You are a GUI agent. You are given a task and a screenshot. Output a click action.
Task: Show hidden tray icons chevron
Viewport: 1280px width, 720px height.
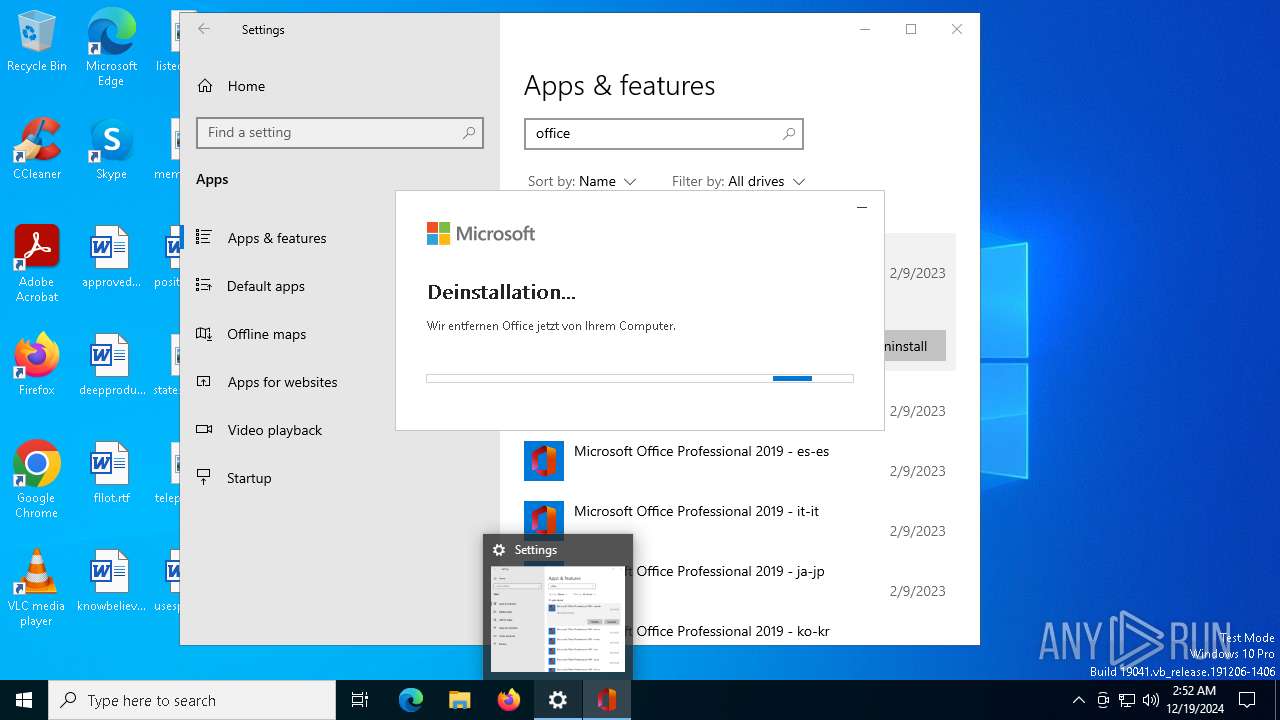pyautogui.click(x=1078, y=700)
